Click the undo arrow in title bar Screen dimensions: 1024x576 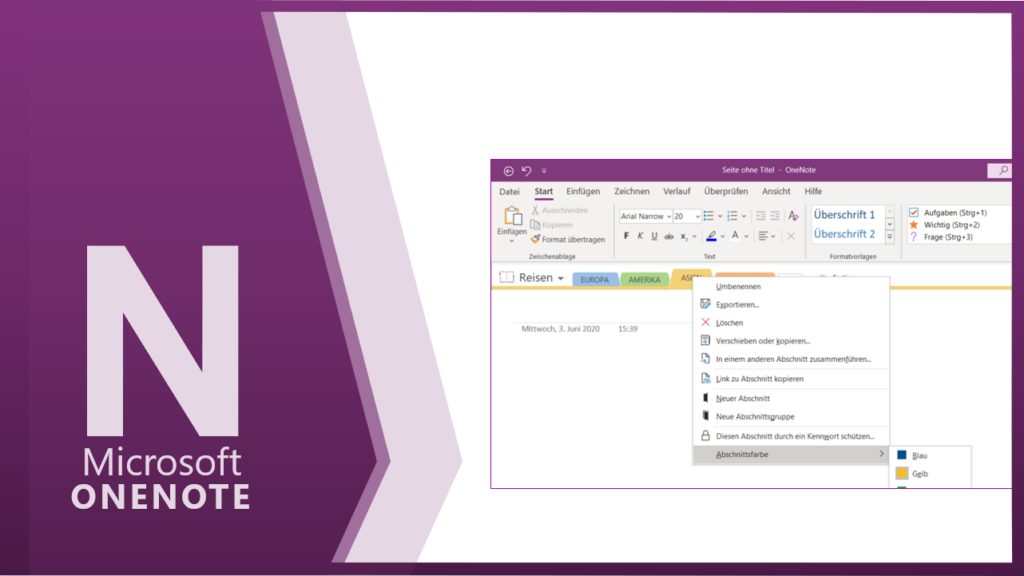tap(527, 171)
